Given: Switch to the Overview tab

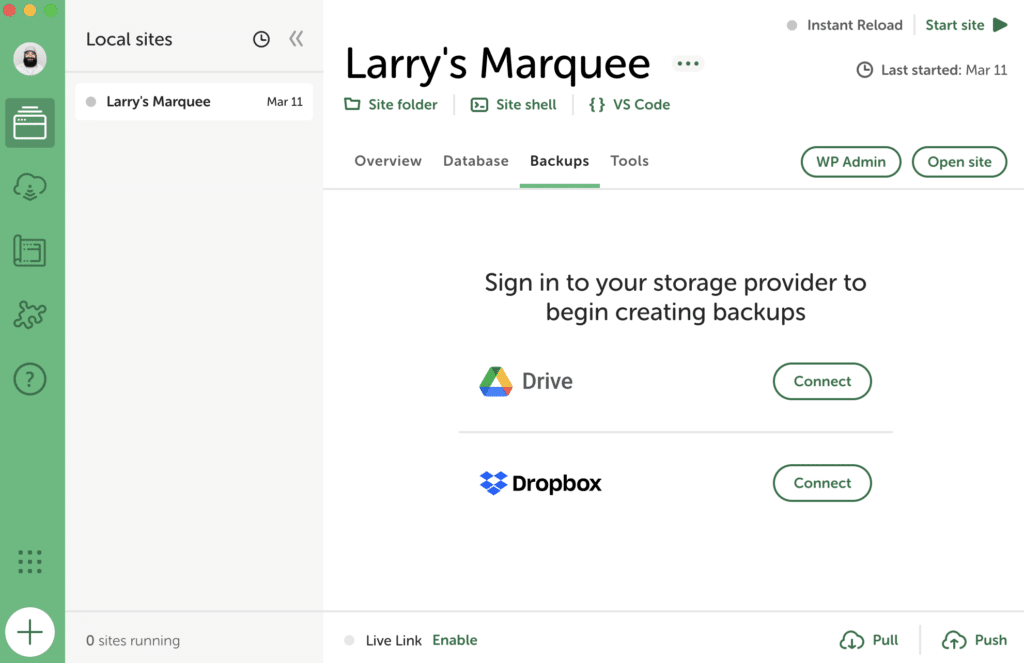Looking at the screenshot, I should [388, 161].
